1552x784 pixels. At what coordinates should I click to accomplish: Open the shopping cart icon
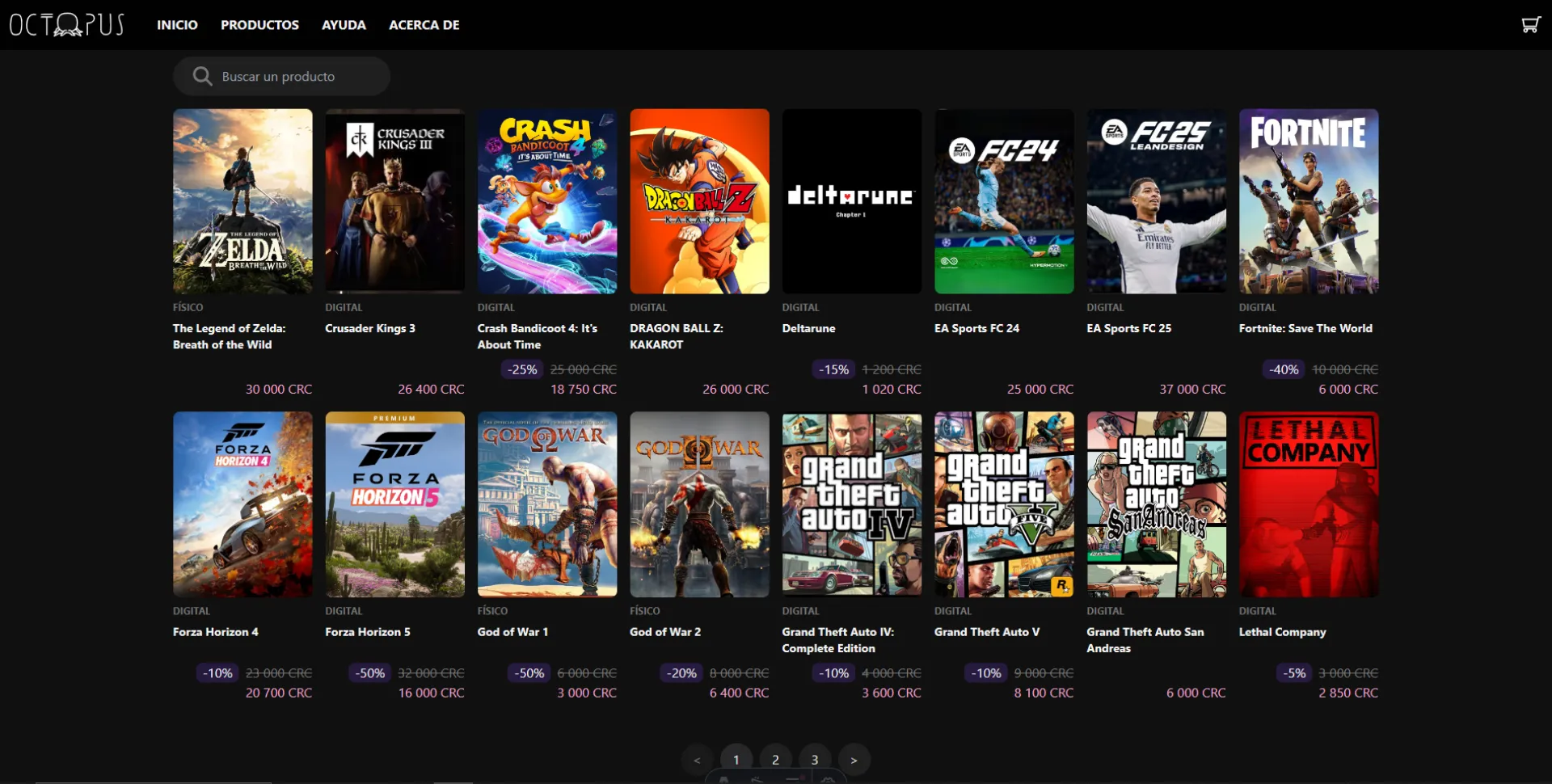tap(1530, 25)
